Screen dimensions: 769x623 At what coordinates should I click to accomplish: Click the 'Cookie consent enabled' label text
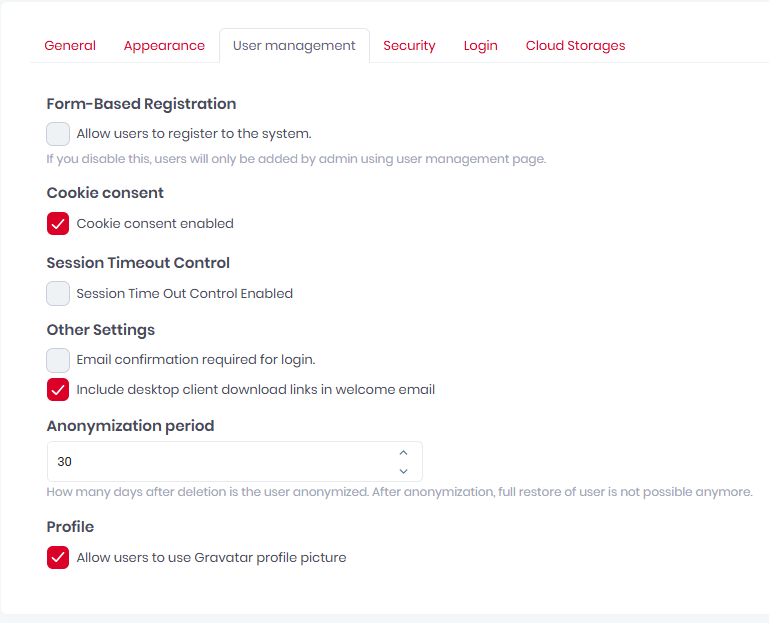[155, 224]
